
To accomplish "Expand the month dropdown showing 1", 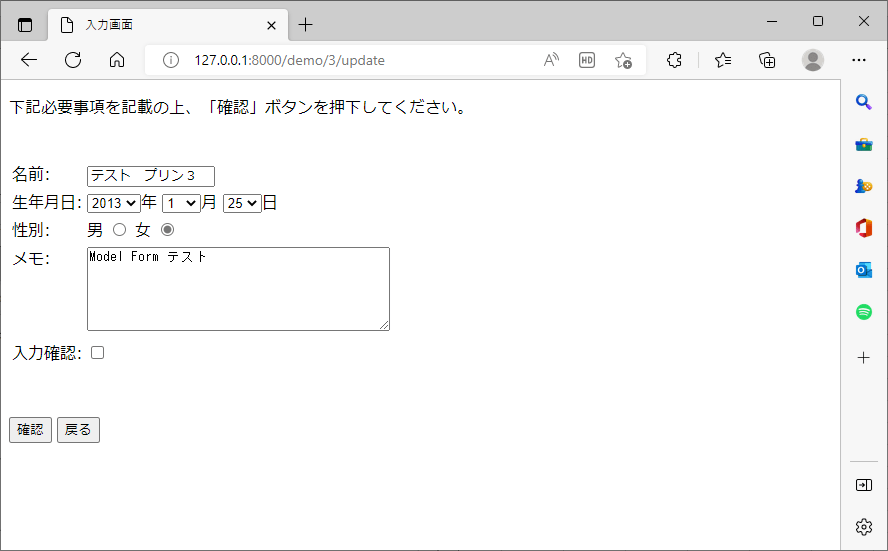I will (181, 203).
